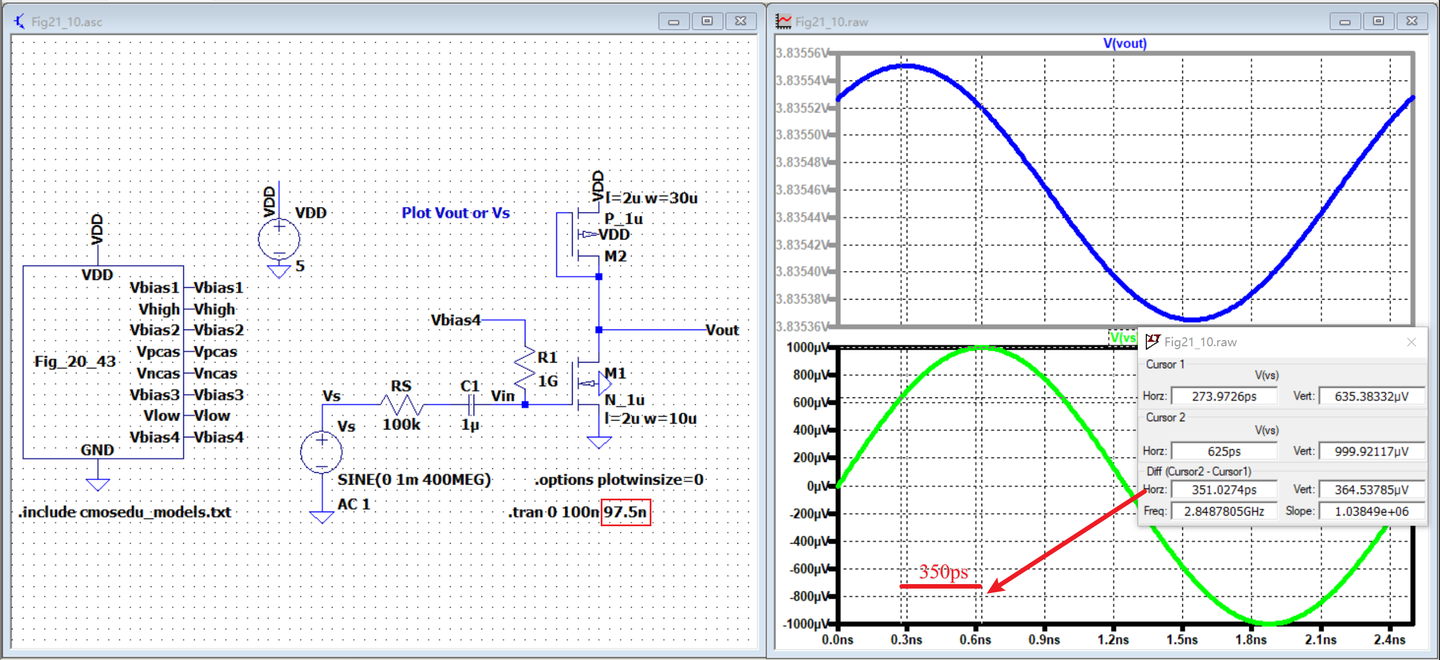The height and width of the screenshot is (660, 1440).
Task: Click the Vbias1 pin label outside the block
Action: [219, 288]
